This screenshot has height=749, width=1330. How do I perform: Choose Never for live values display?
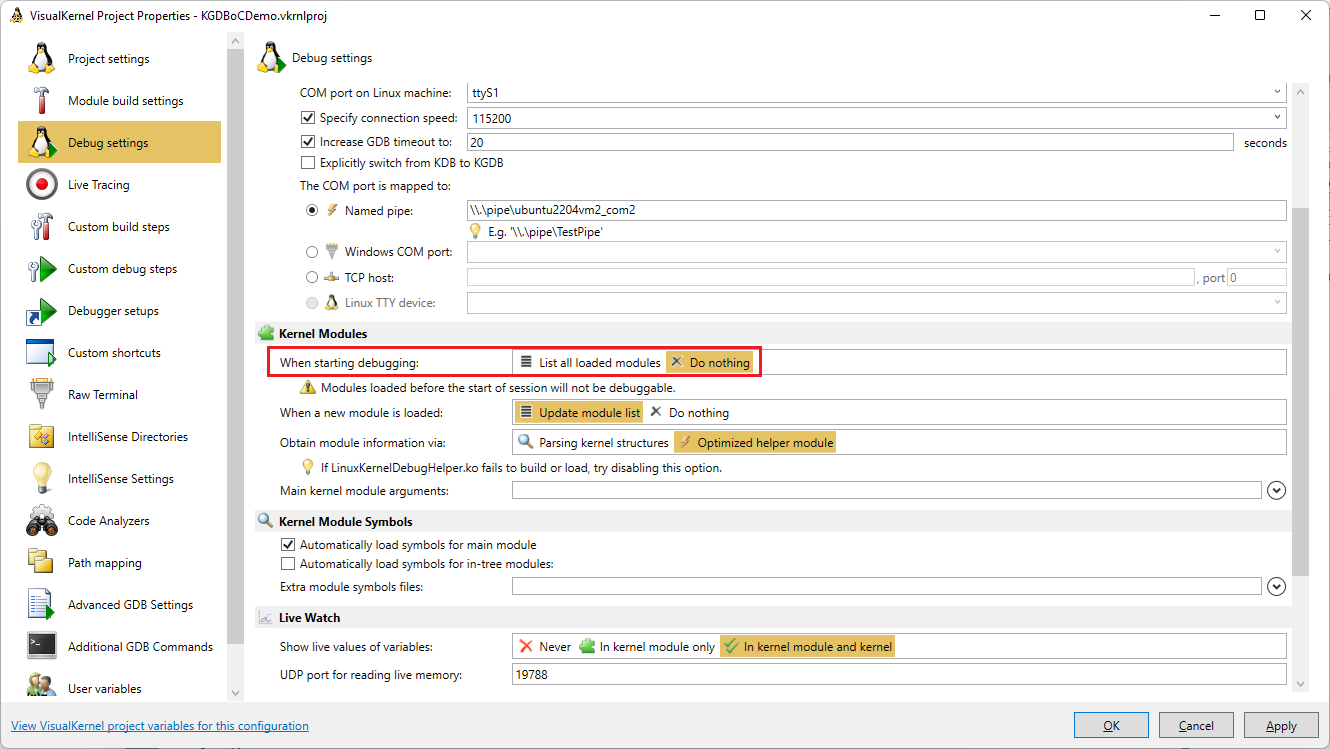coord(544,647)
